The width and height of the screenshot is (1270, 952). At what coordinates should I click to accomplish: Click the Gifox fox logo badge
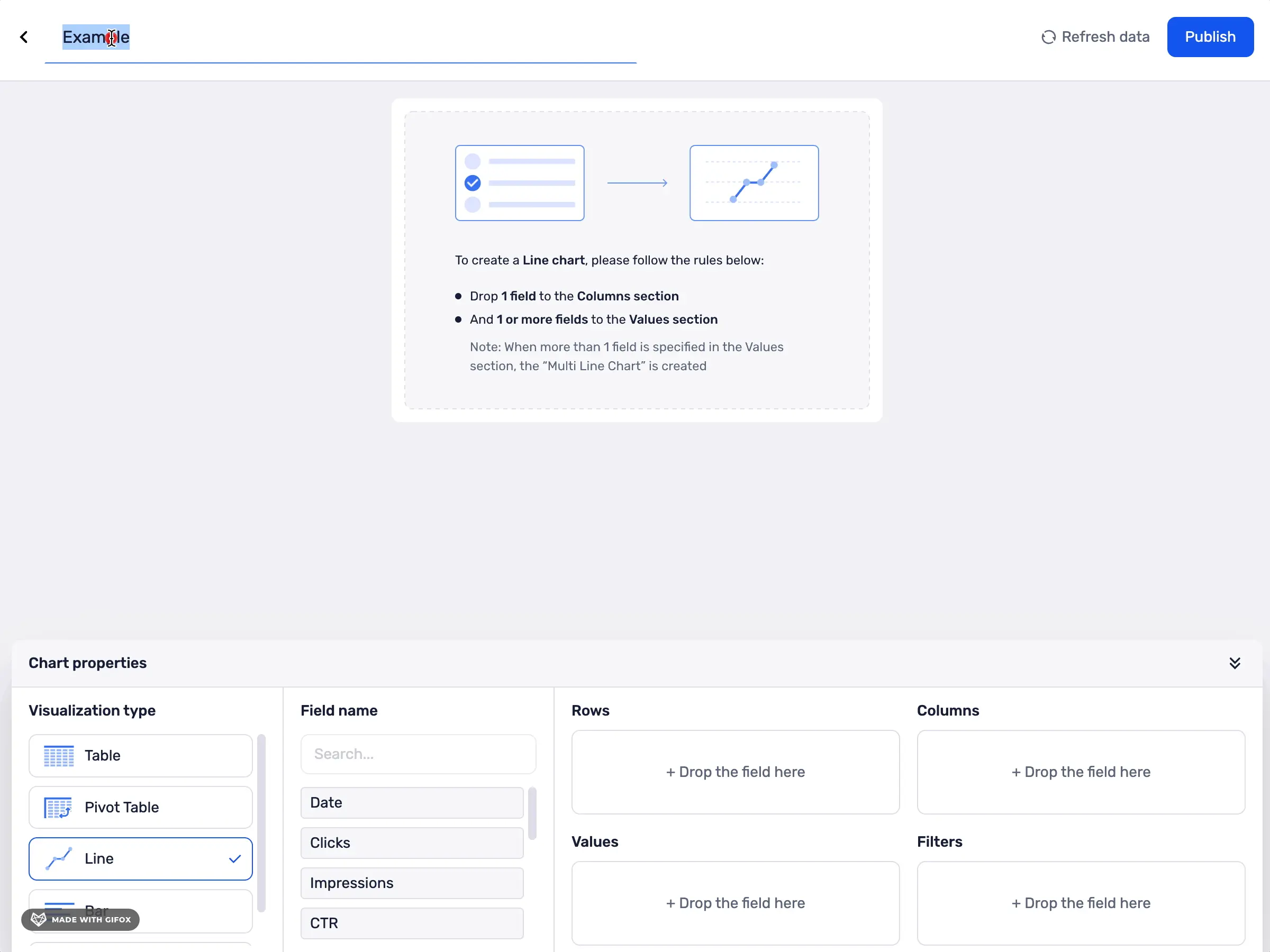point(39,919)
